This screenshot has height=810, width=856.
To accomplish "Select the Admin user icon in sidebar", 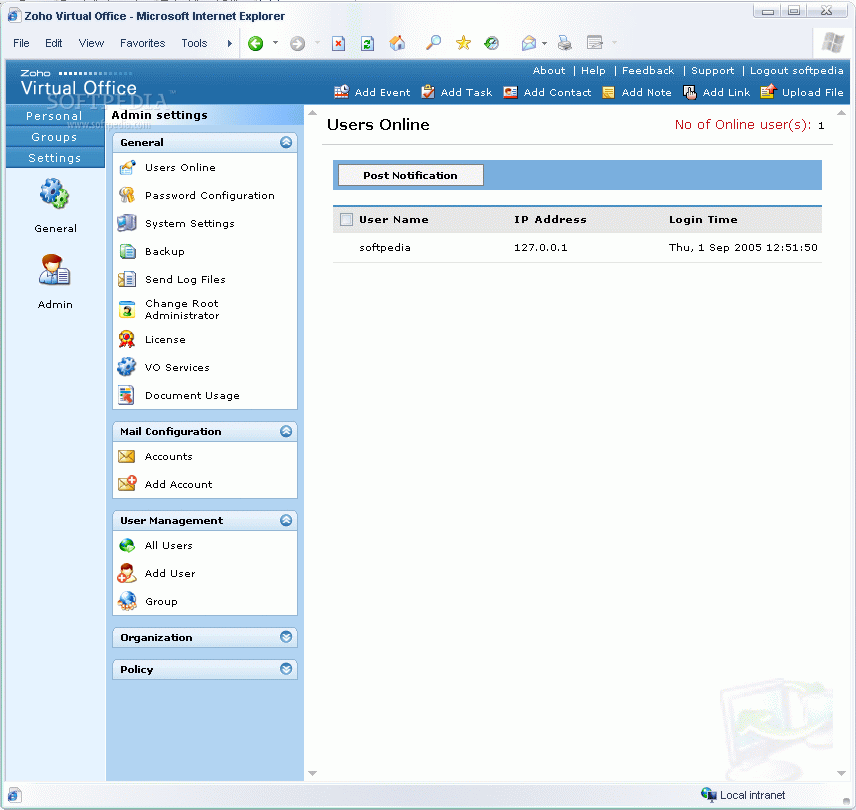I will tap(54, 270).
